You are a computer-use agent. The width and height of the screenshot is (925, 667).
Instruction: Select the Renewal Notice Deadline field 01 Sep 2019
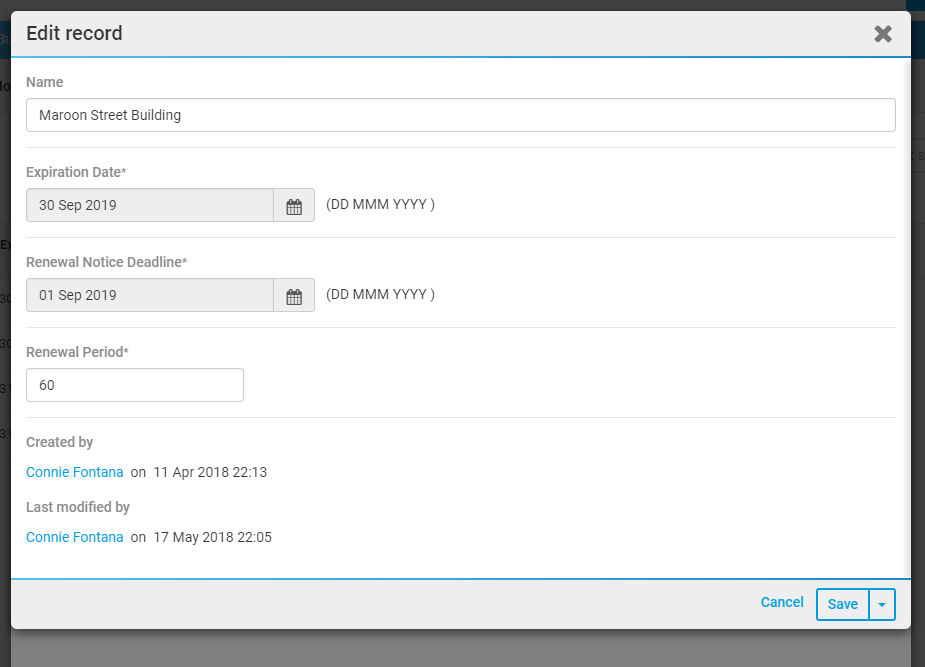click(x=150, y=295)
